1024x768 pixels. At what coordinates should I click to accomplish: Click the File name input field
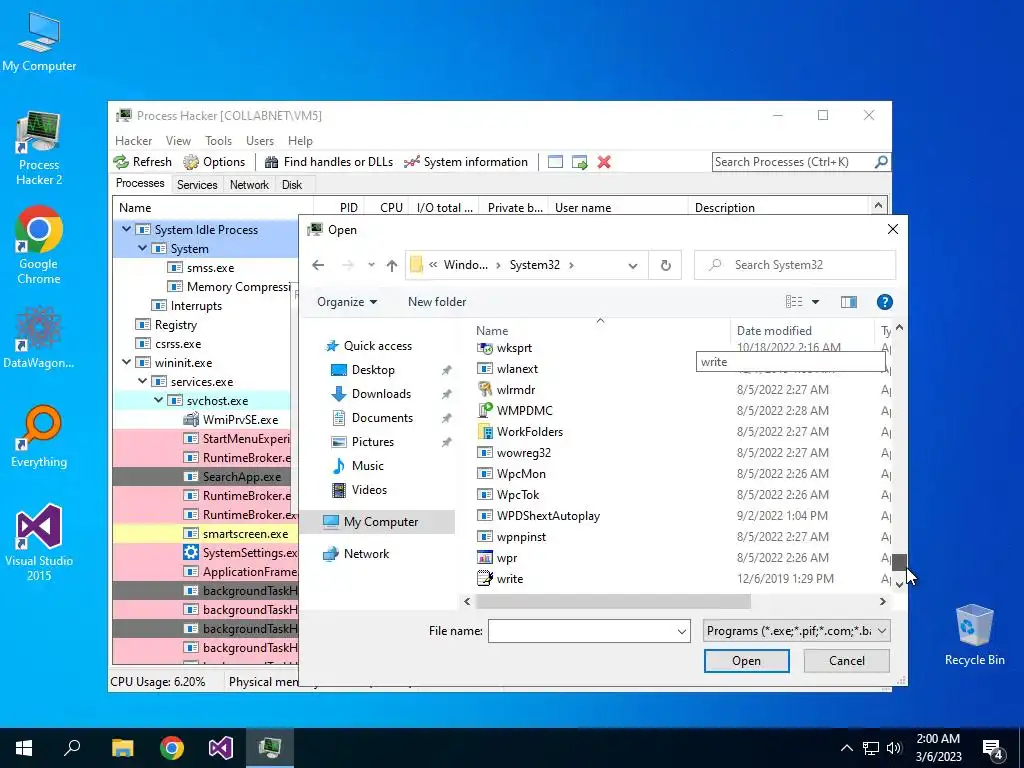point(582,632)
